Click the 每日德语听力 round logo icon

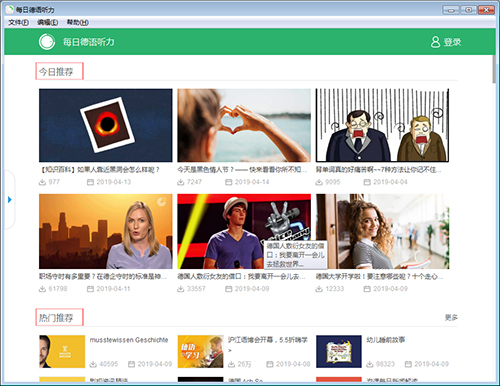47,42
